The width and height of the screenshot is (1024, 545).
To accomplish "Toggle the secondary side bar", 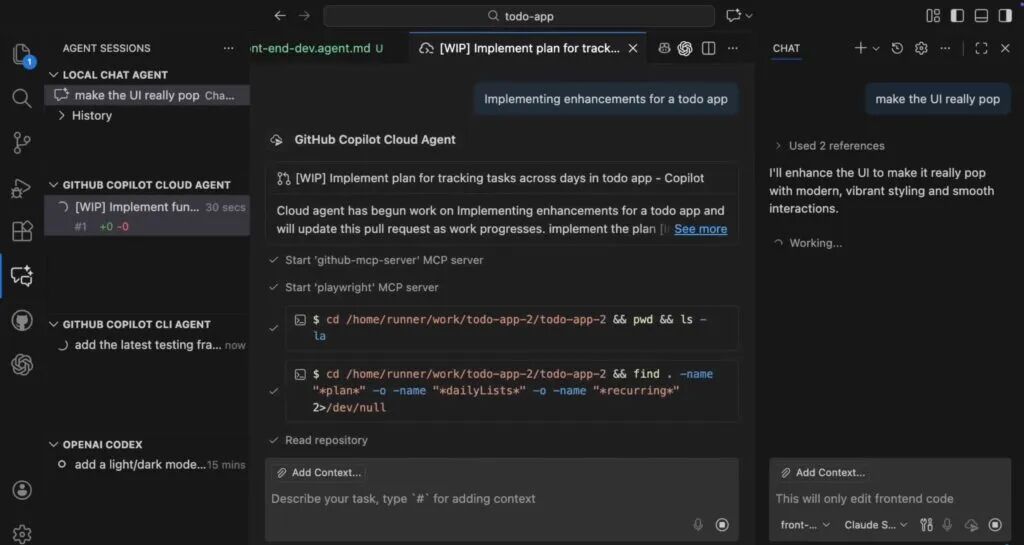I will tap(1005, 16).
